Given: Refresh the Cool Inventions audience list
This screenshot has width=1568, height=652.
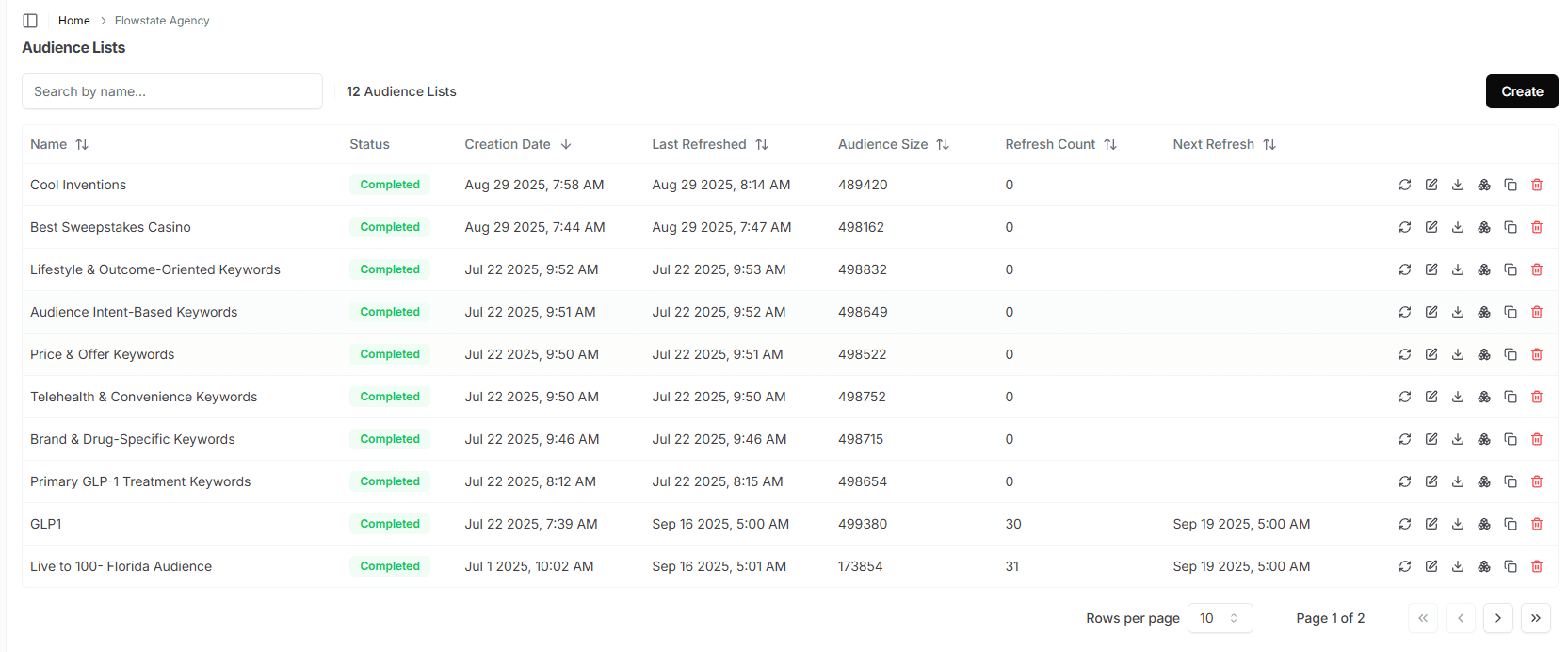Looking at the screenshot, I should click(1405, 185).
